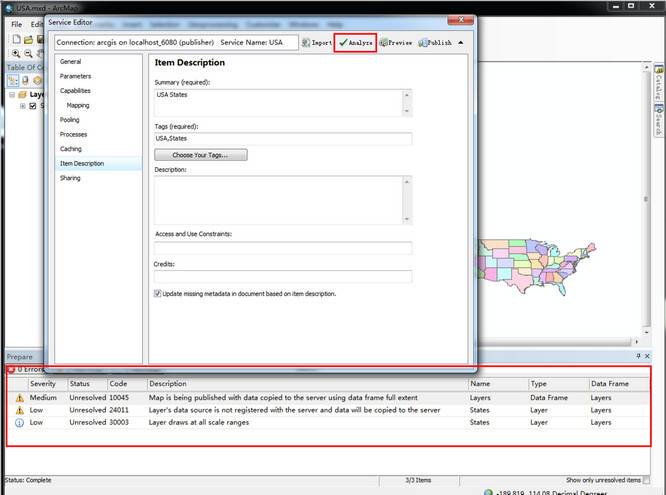Open the Catalog side tab

click(x=659, y=83)
